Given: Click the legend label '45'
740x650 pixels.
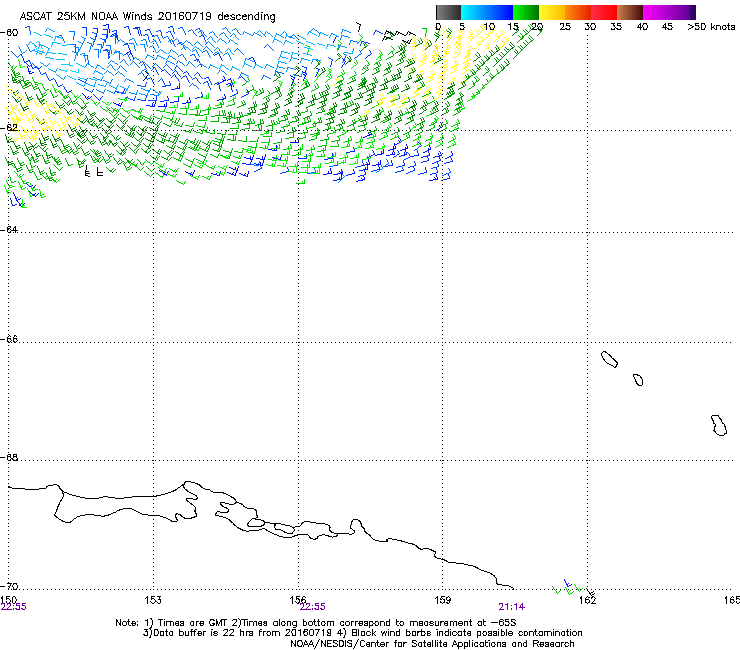Looking at the screenshot, I should [x=667, y=27].
